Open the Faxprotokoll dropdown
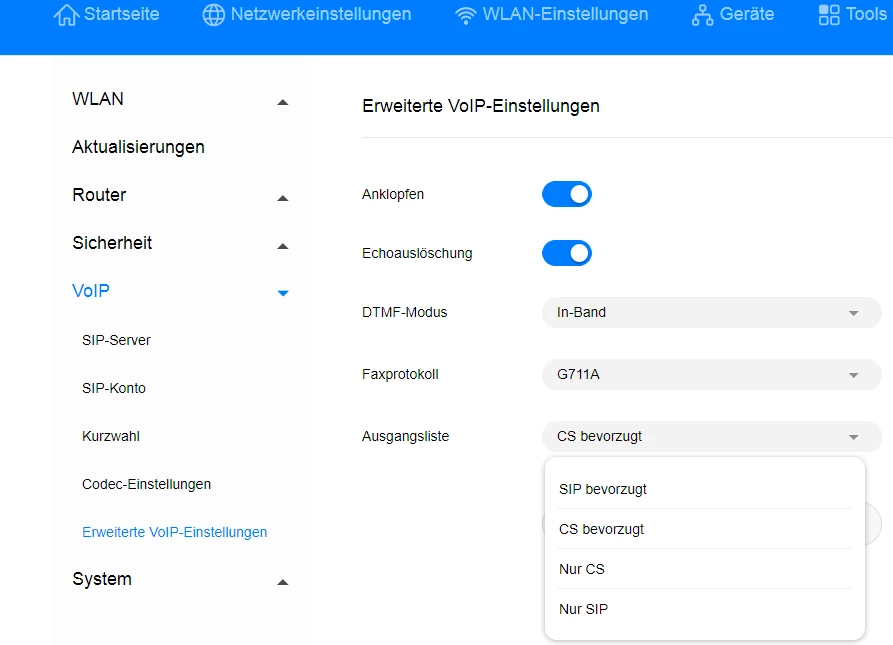Screen dimensions: 893x645 tap(711, 375)
